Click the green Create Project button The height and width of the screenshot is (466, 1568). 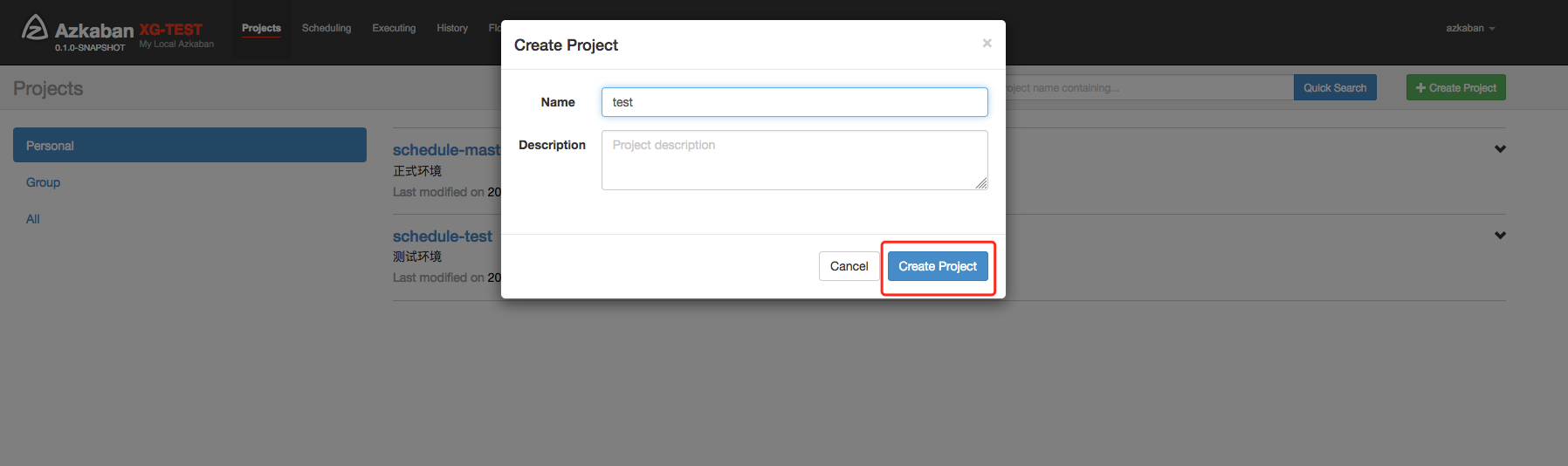point(1455,88)
